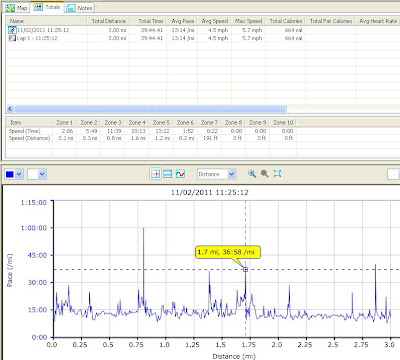This screenshot has width=400, height=360.
Task: Click the Map tab icon
Action: coord(10,8)
